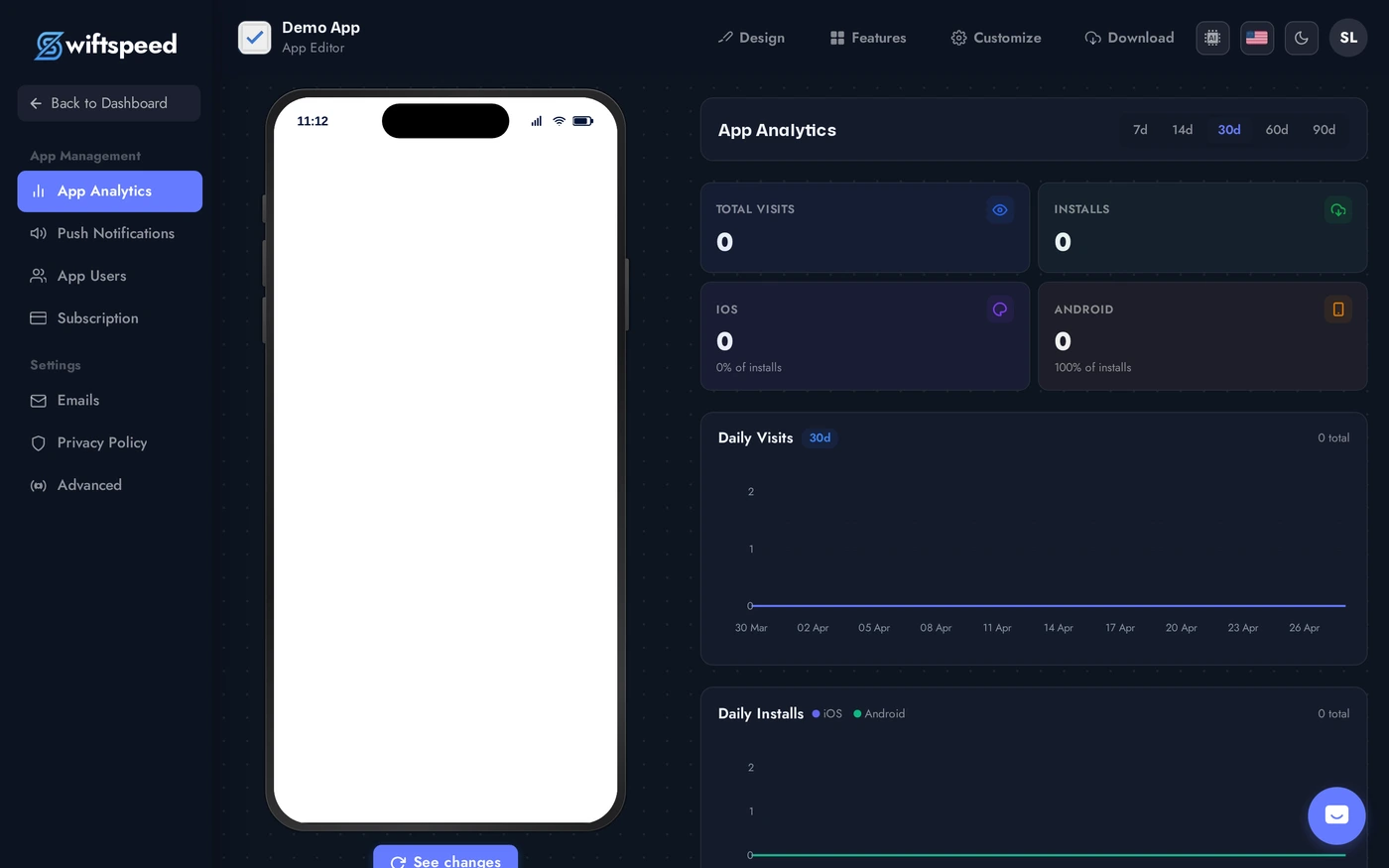This screenshot has width=1389, height=868.
Task: Open the Push Notifications section
Action: tap(115, 233)
